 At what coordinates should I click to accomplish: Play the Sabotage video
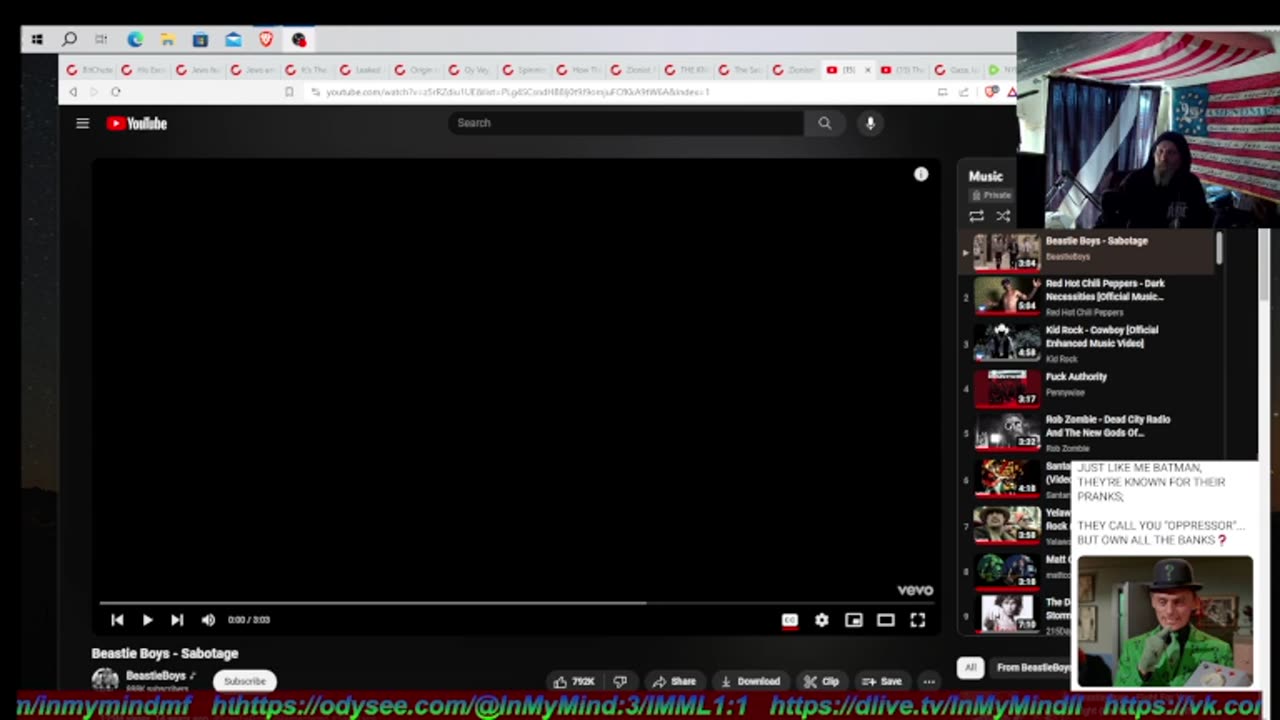147,620
